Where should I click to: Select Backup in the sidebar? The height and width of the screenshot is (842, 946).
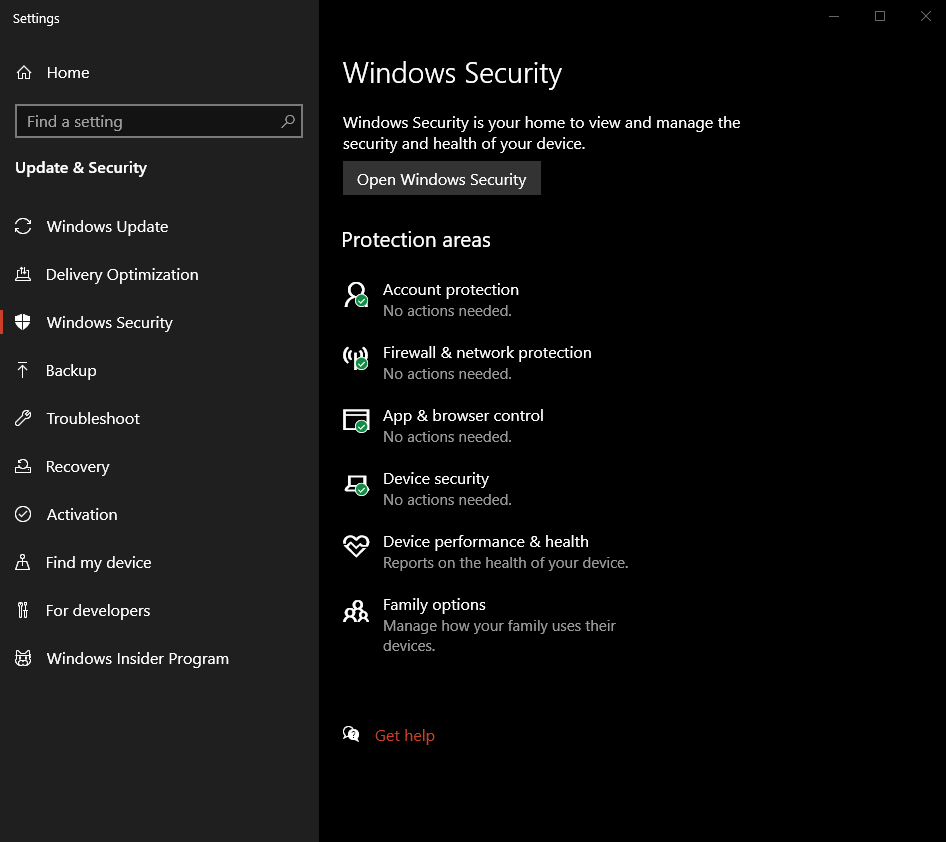(x=71, y=371)
